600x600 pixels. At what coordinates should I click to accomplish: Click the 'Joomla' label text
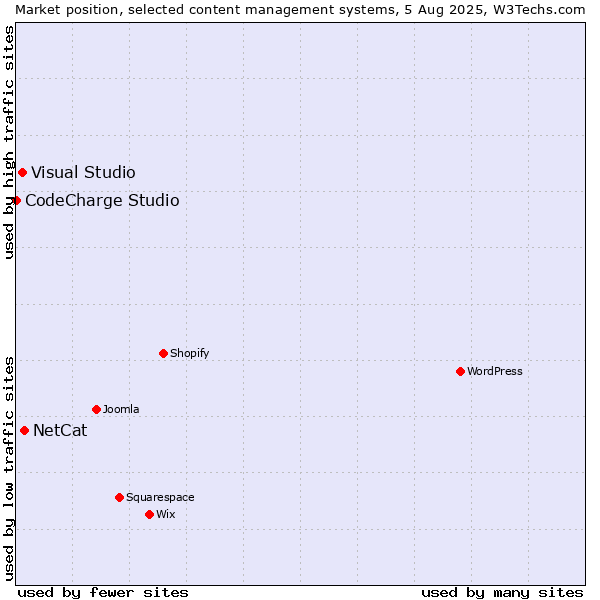(x=121, y=409)
